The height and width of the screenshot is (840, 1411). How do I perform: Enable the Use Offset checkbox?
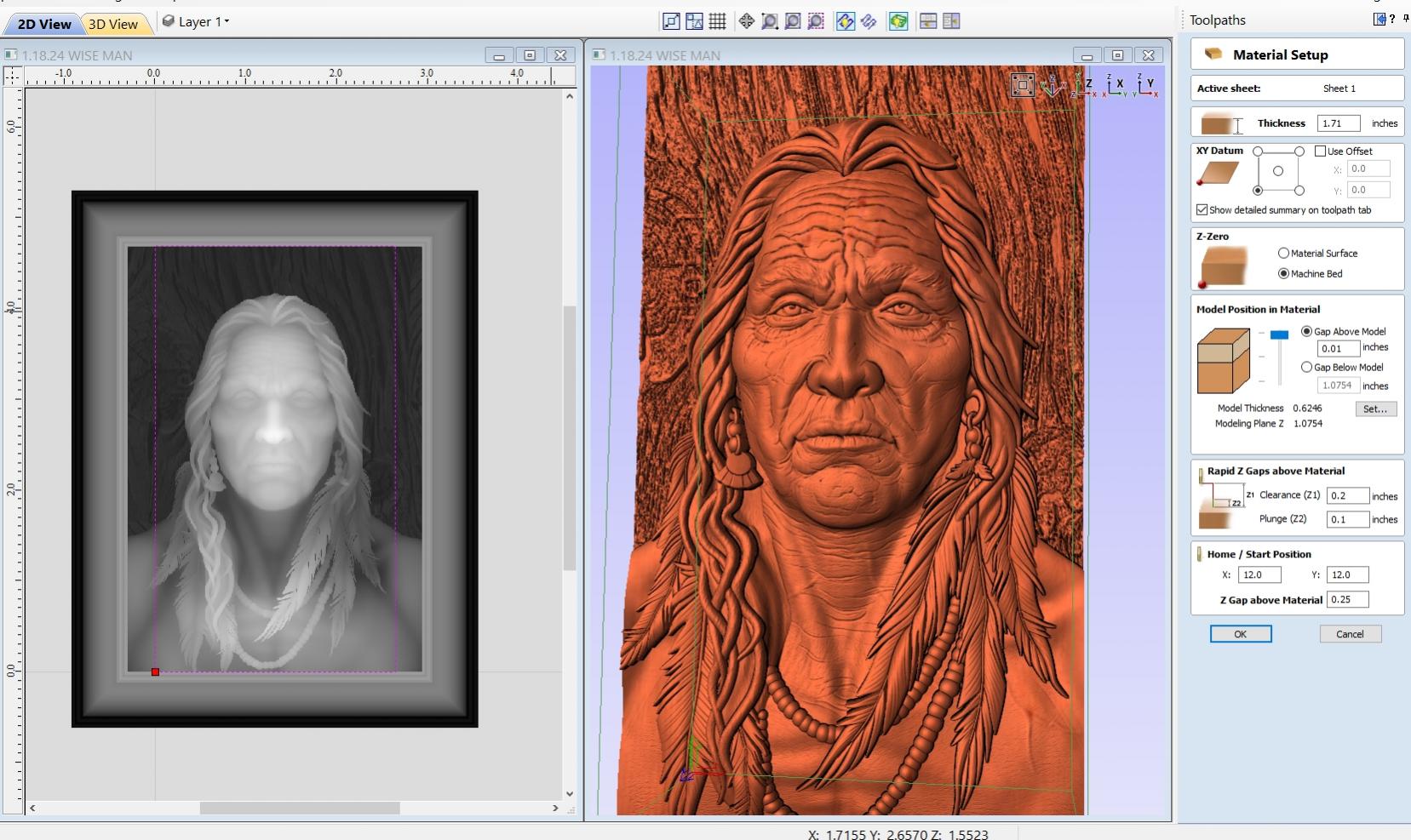1320,151
